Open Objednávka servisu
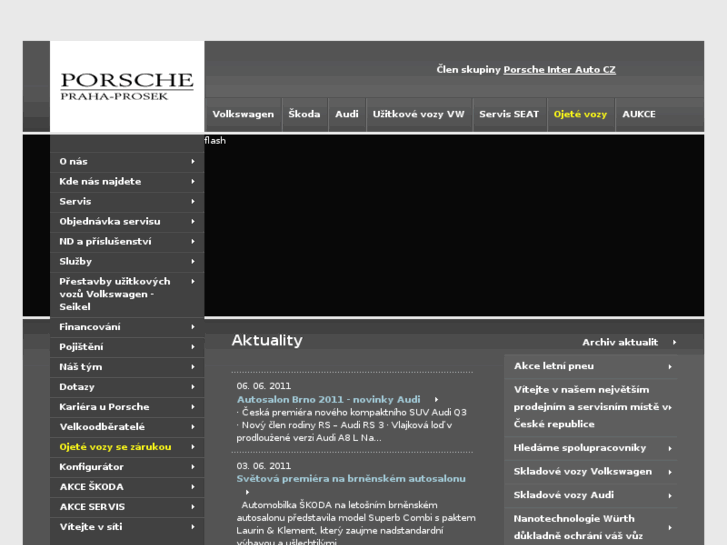Image resolution: width=727 pixels, height=545 pixels. coord(127,221)
